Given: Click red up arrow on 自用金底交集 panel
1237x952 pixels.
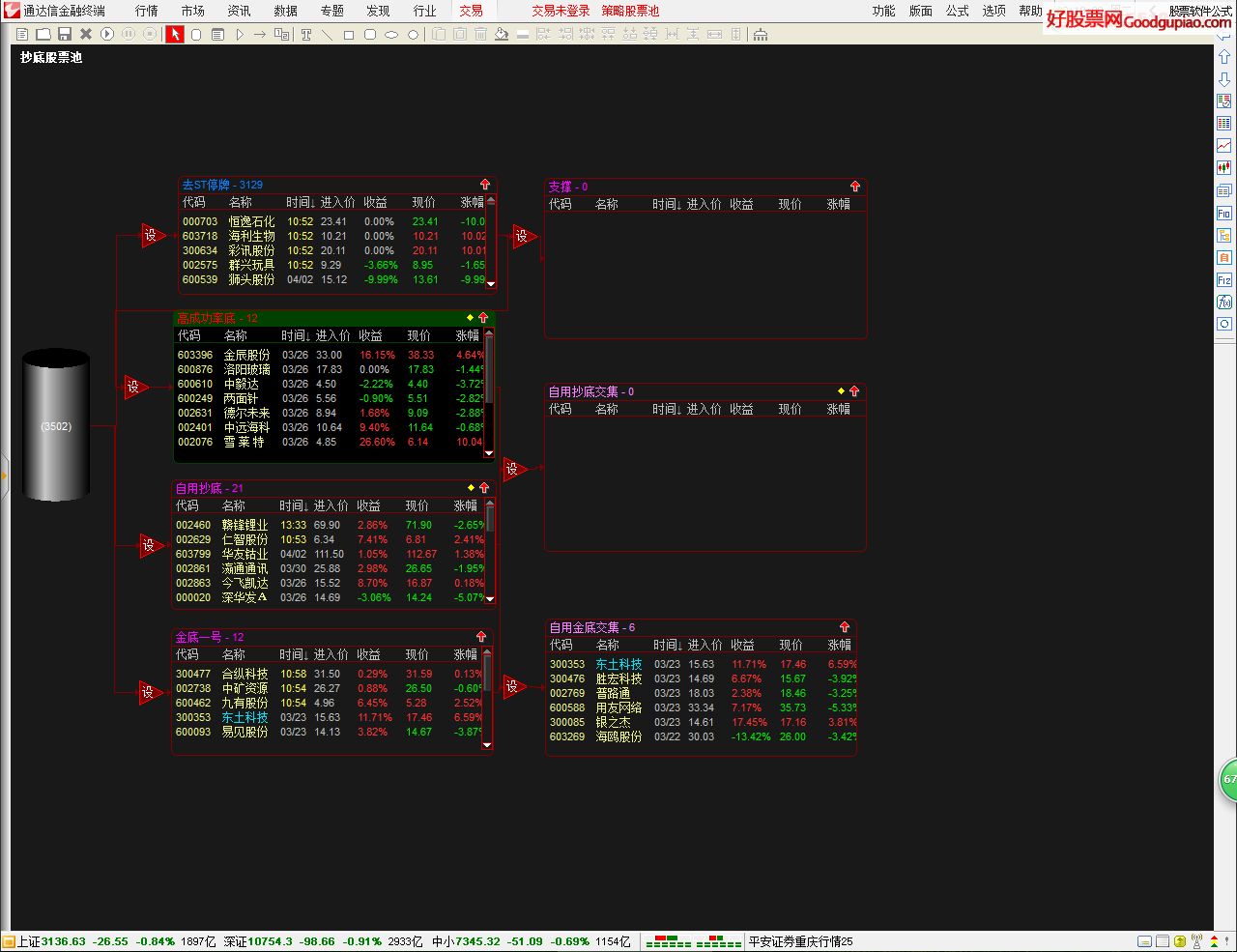Looking at the screenshot, I should 845,626.
